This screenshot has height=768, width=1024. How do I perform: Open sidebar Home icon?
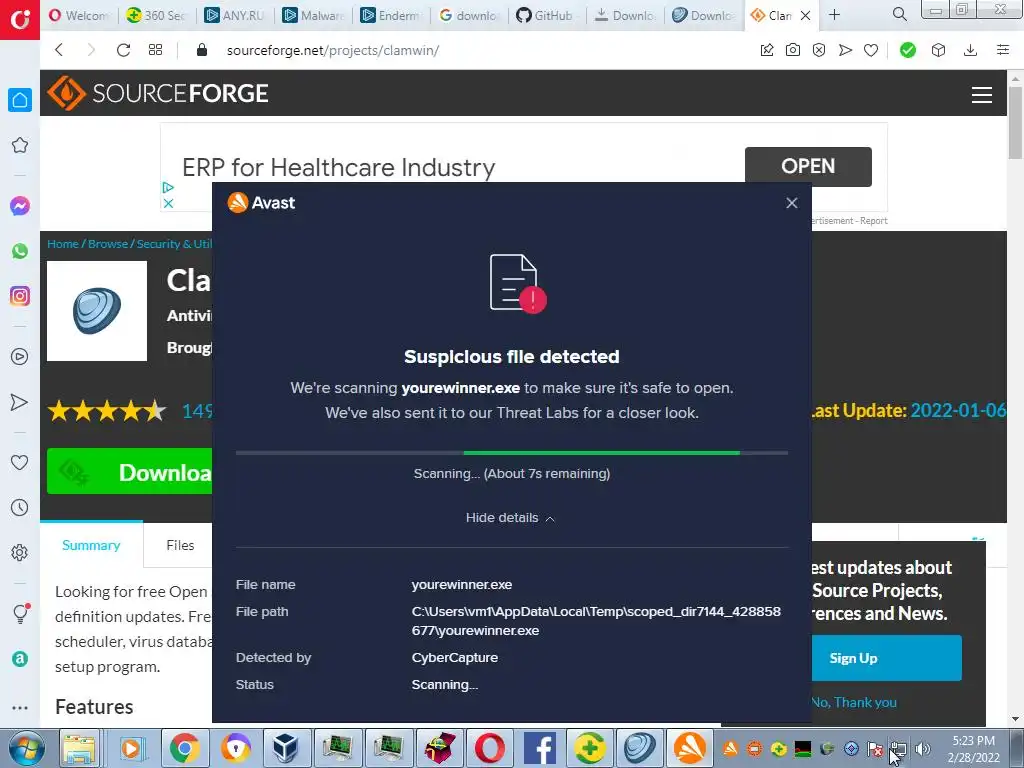pyautogui.click(x=20, y=100)
